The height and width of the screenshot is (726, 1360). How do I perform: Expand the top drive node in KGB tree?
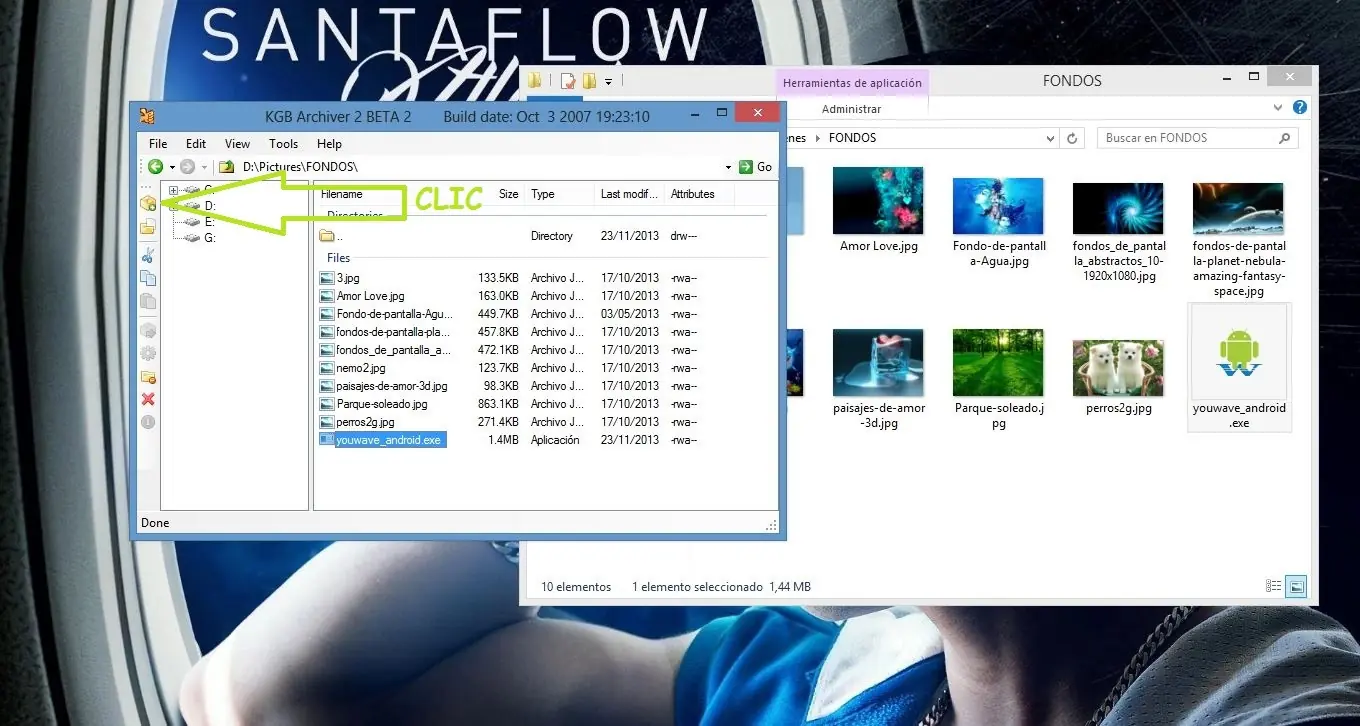[x=173, y=190]
